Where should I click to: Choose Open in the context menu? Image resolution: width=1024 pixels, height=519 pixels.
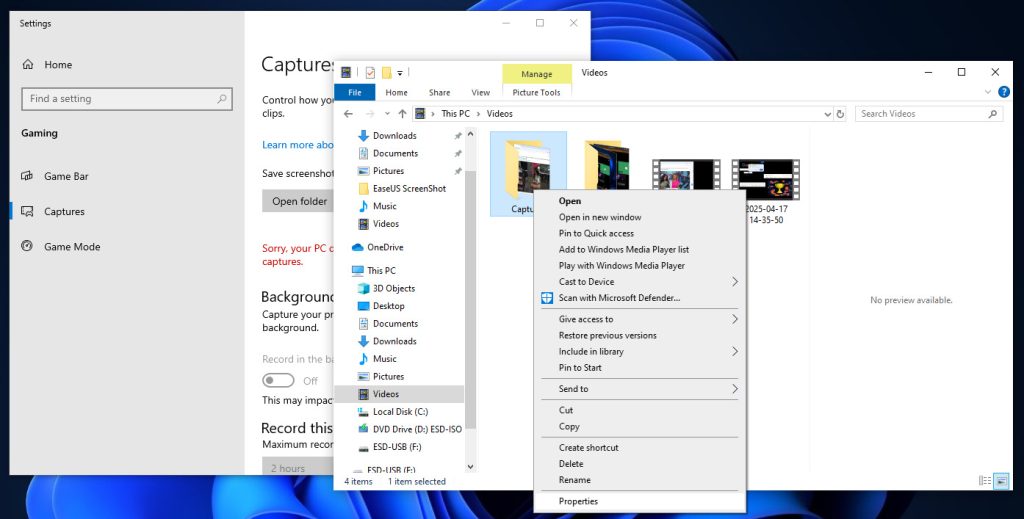point(640,201)
